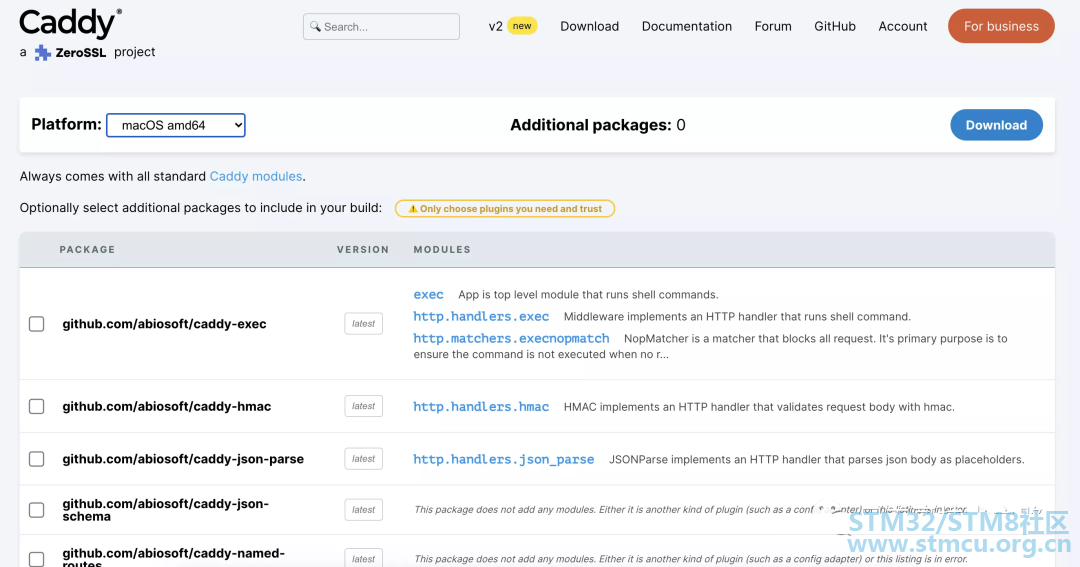The image size is (1080, 567).
Task: Open the v2 new version menu
Action: [x=512, y=26]
